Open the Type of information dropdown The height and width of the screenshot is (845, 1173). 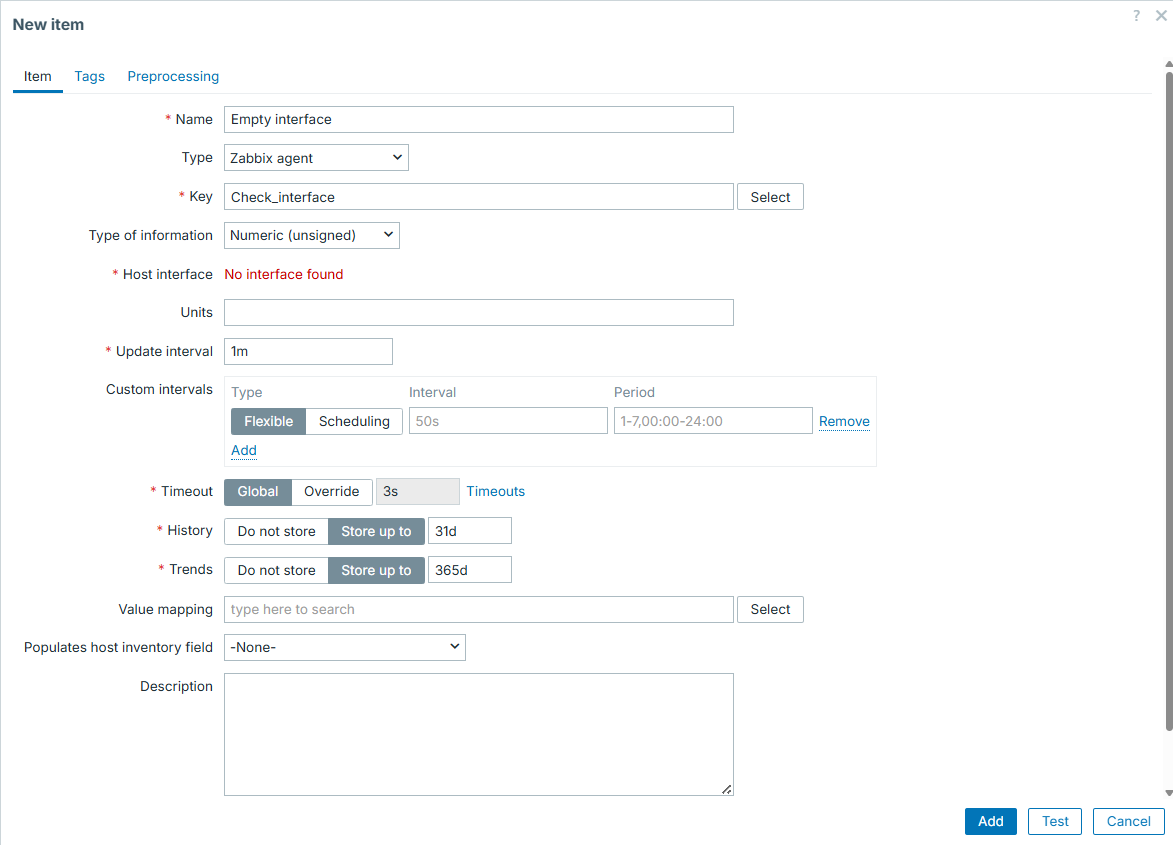(311, 236)
